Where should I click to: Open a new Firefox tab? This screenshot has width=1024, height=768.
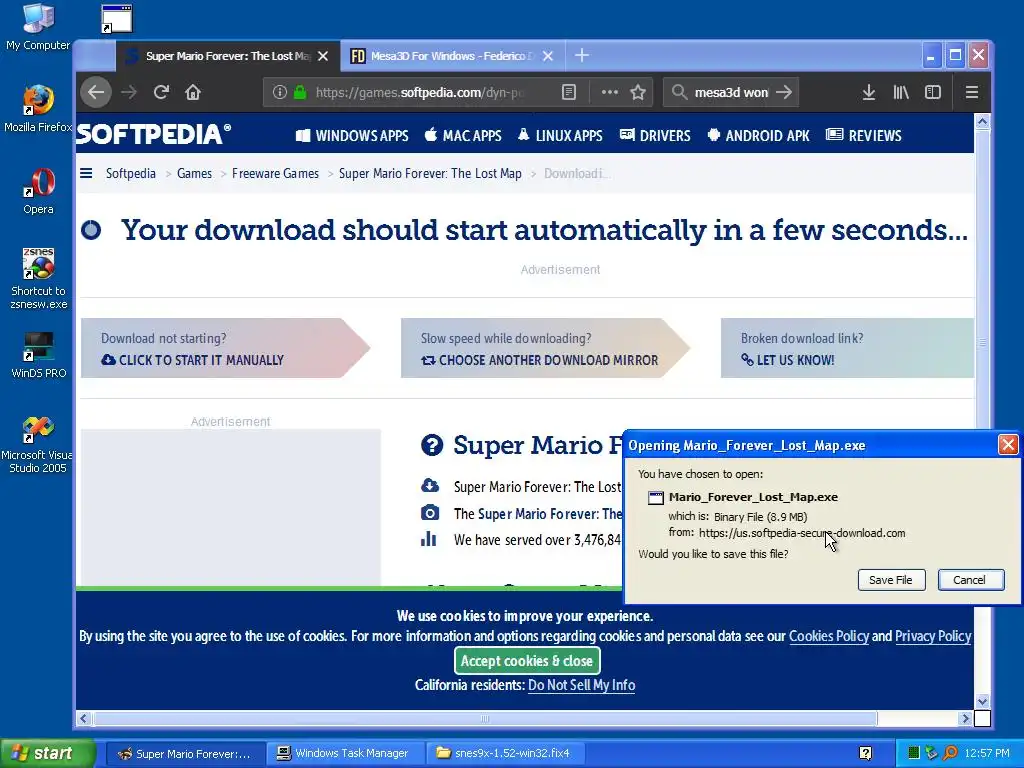[x=582, y=56]
